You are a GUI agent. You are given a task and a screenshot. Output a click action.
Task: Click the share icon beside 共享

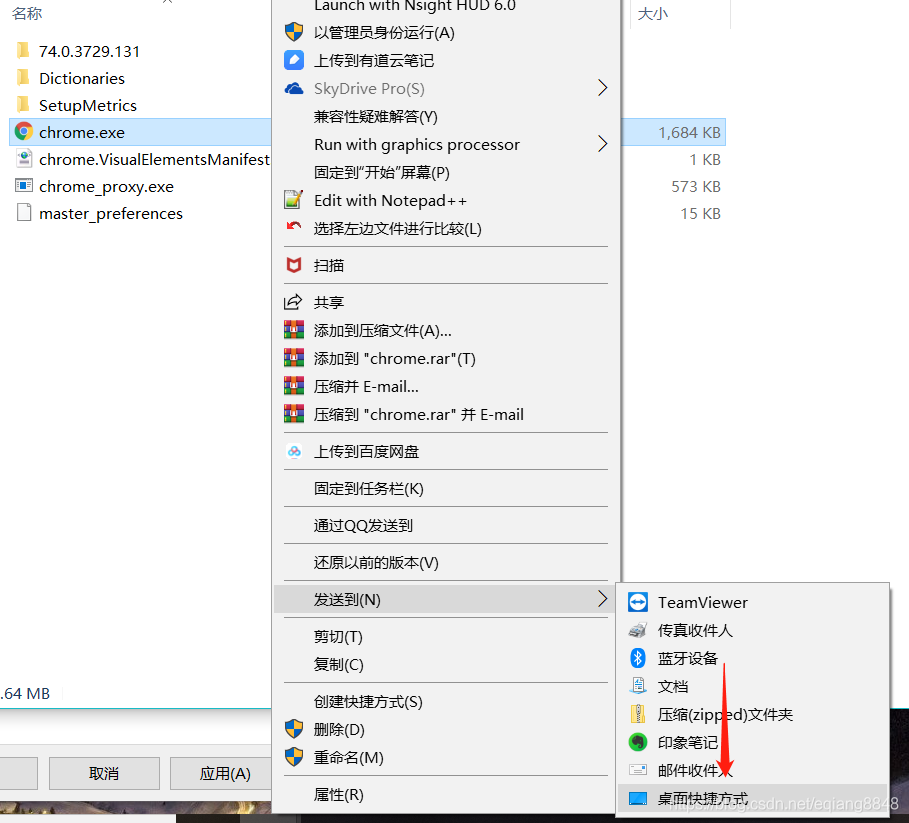point(293,302)
